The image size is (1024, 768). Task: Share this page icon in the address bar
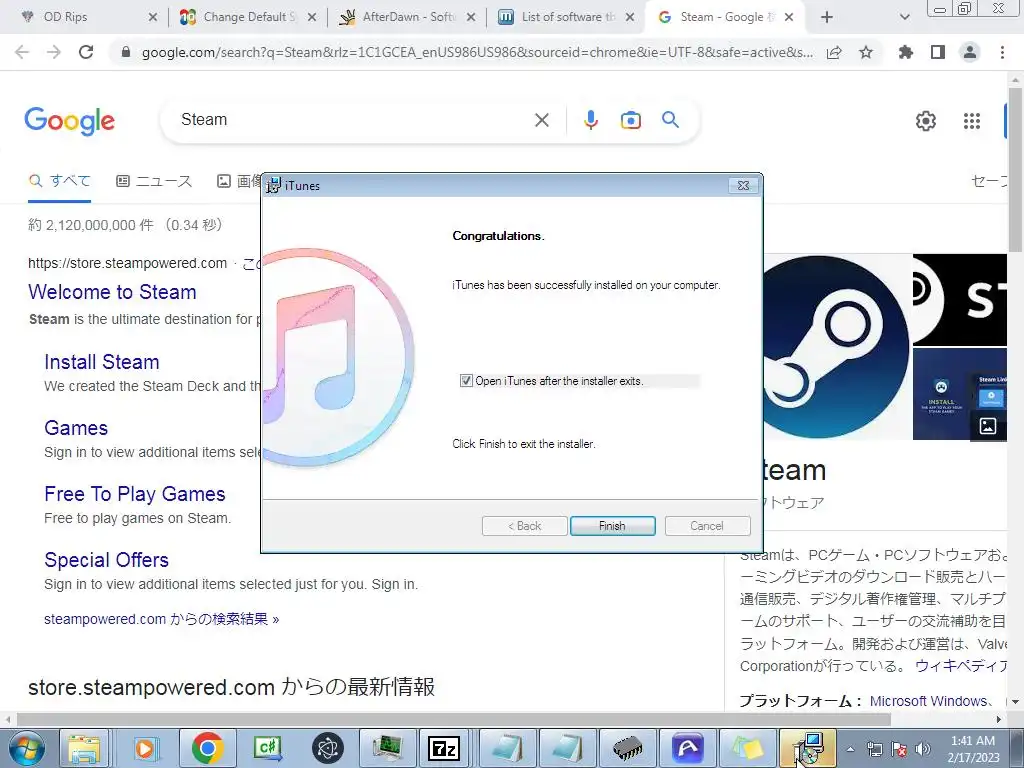[834, 53]
